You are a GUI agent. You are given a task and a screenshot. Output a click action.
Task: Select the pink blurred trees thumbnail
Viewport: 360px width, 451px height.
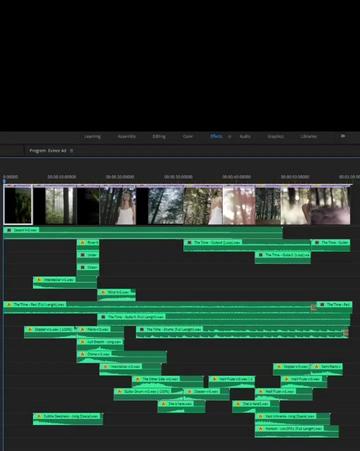pos(239,205)
